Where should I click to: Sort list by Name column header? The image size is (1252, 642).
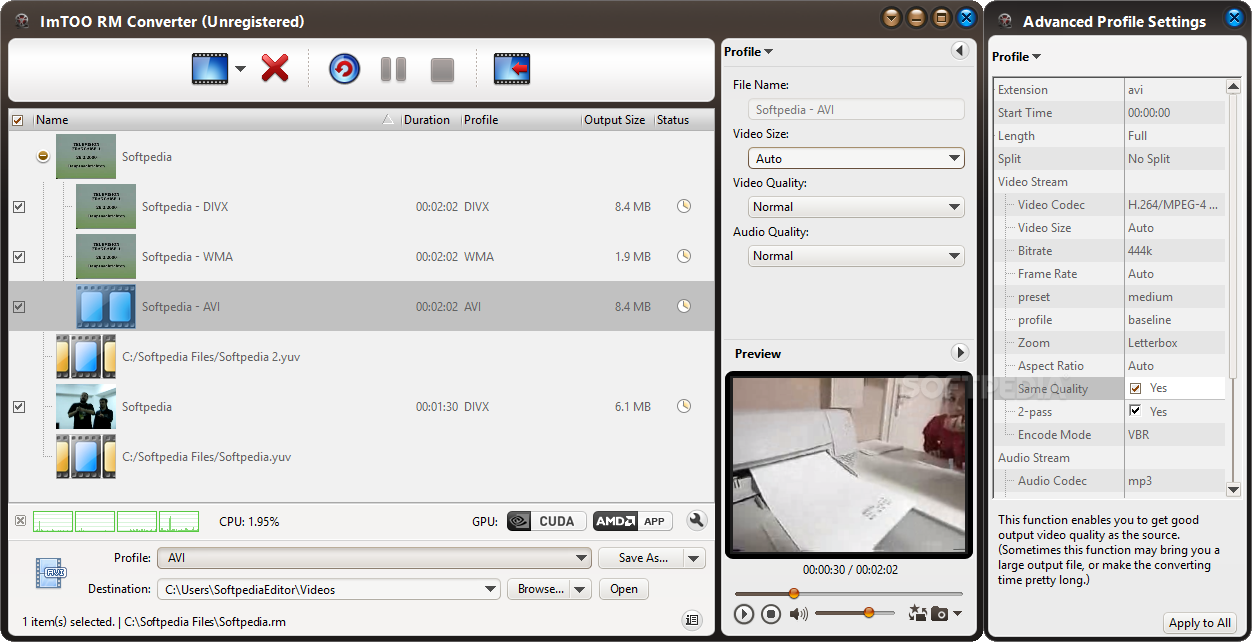click(x=214, y=120)
